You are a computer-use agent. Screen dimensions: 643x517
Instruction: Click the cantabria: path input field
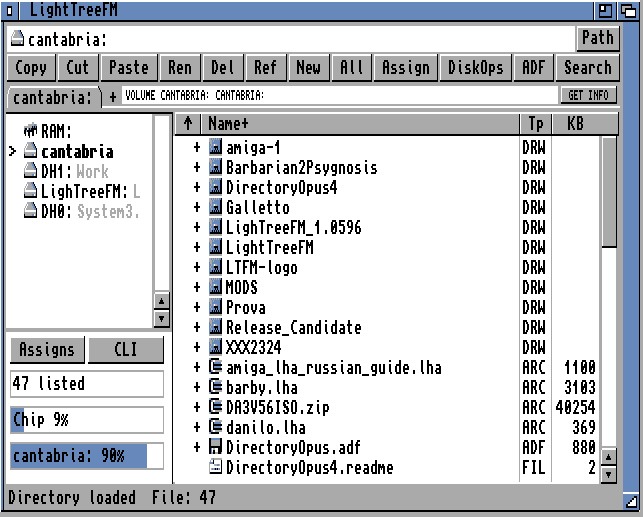[x=290, y=39]
